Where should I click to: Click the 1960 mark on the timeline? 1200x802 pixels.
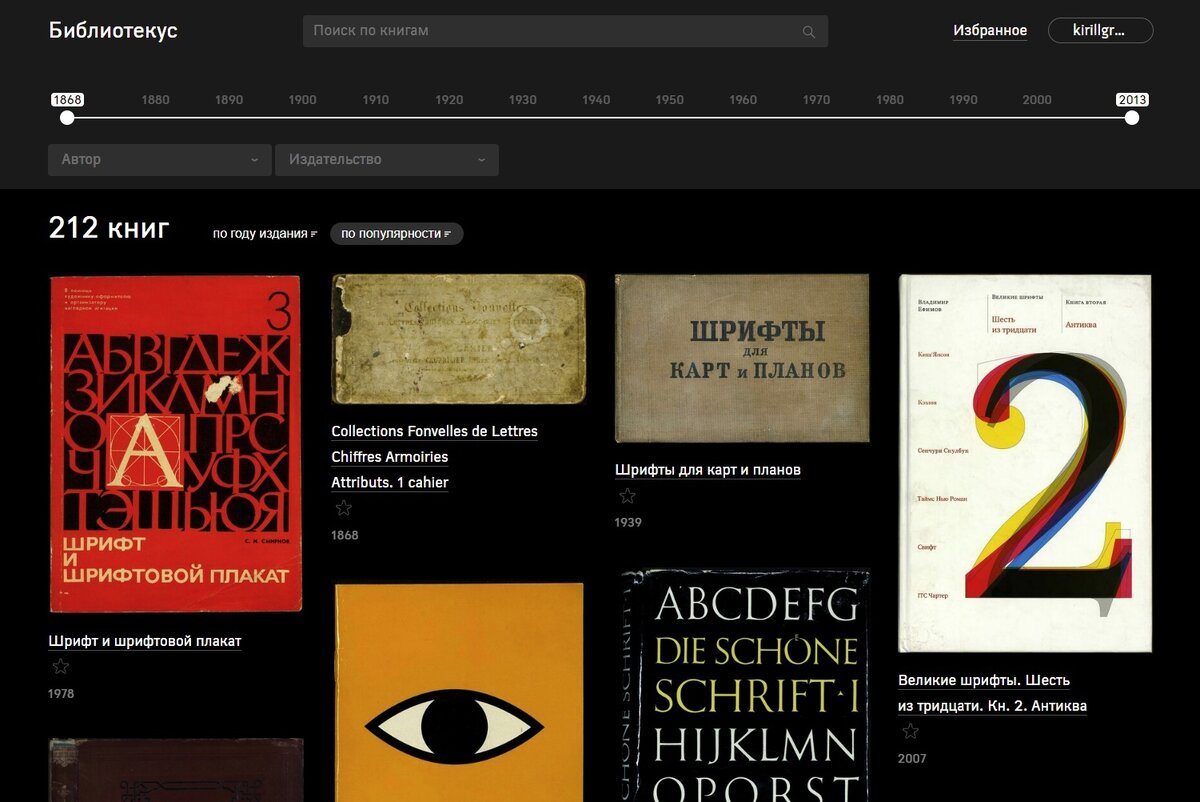click(743, 100)
